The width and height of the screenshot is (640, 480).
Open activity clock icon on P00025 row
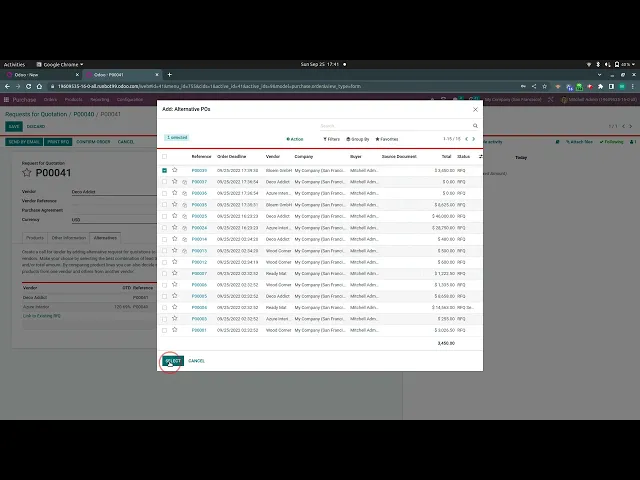pyautogui.click(x=184, y=216)
